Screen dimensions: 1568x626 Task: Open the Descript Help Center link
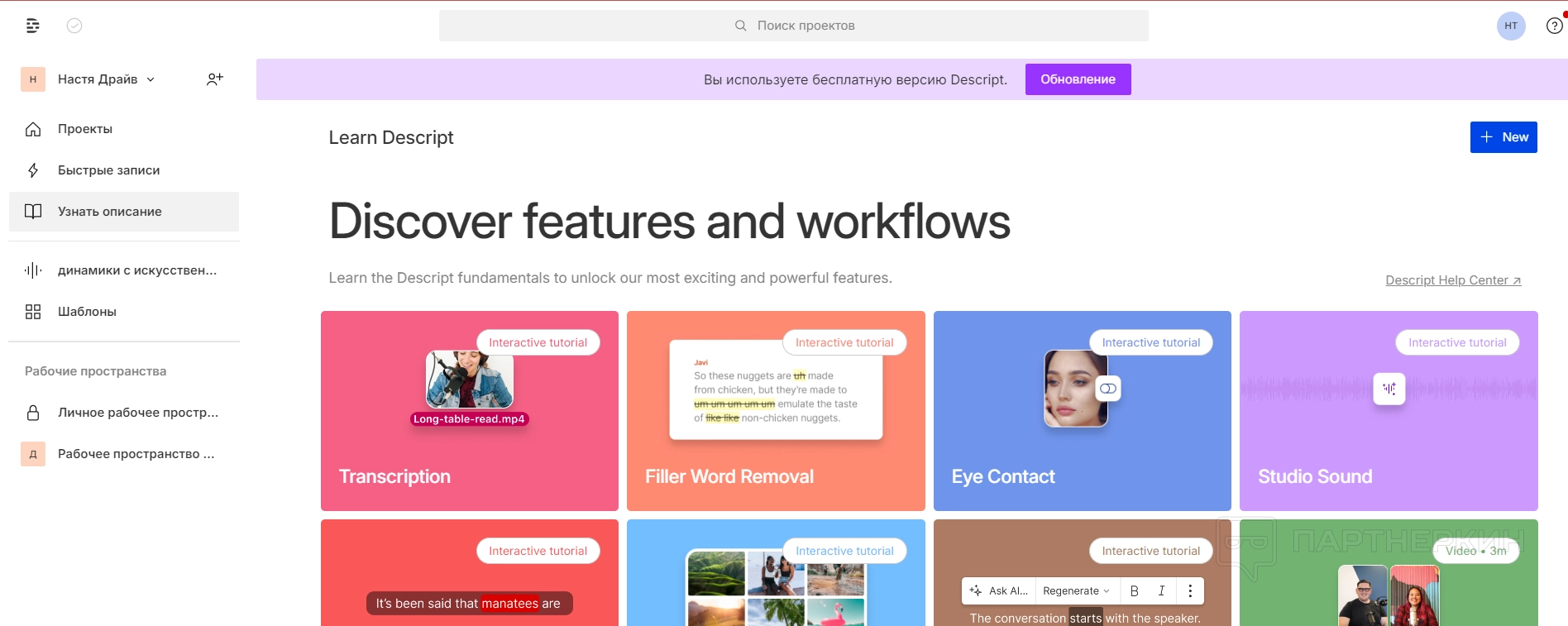coord(1453,280)
